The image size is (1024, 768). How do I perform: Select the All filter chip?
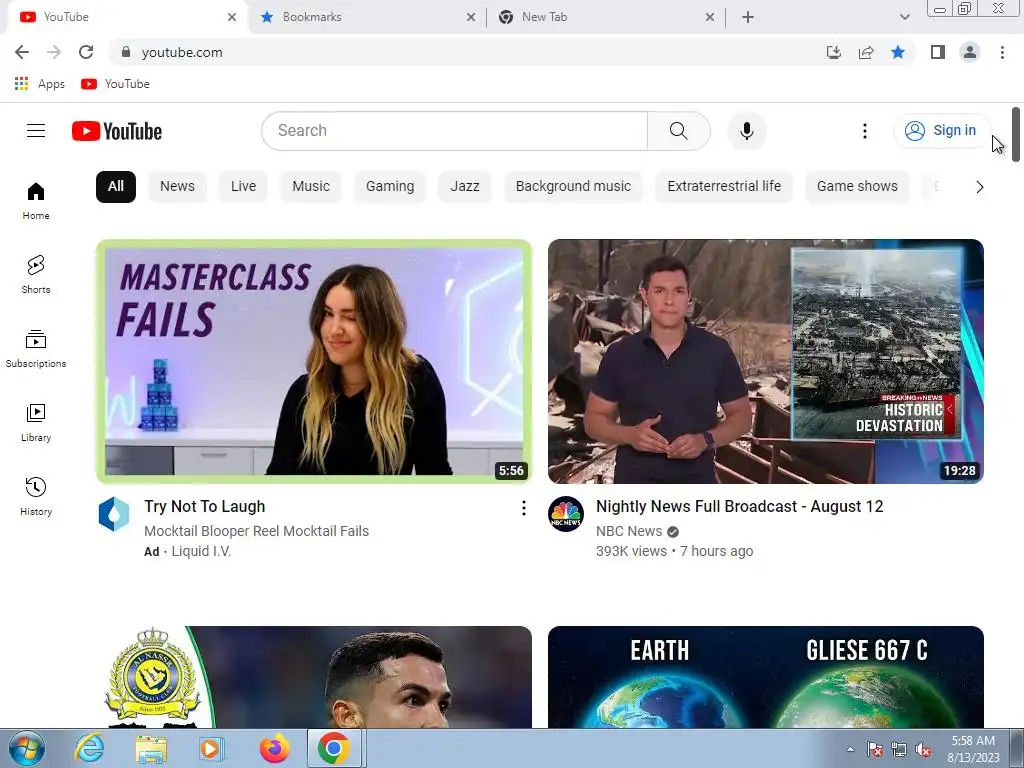point(116,187)
